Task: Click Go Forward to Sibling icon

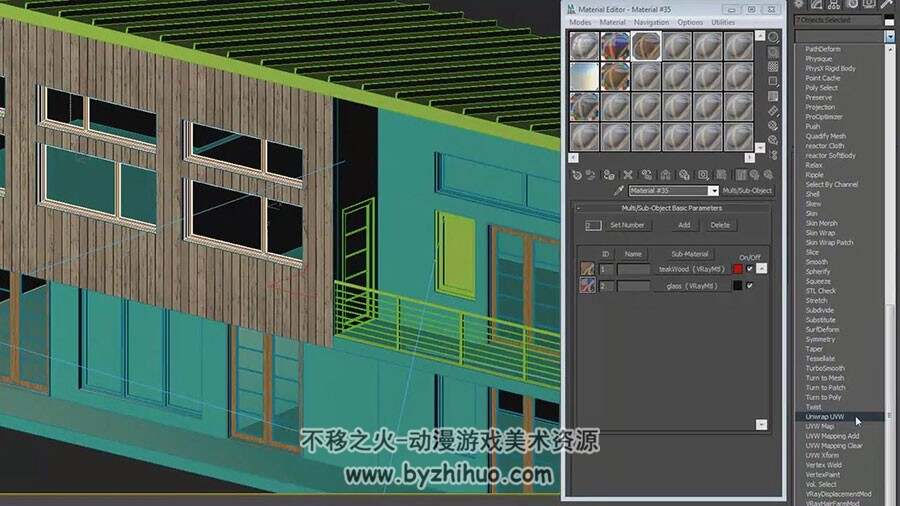Action: point(768,175)
